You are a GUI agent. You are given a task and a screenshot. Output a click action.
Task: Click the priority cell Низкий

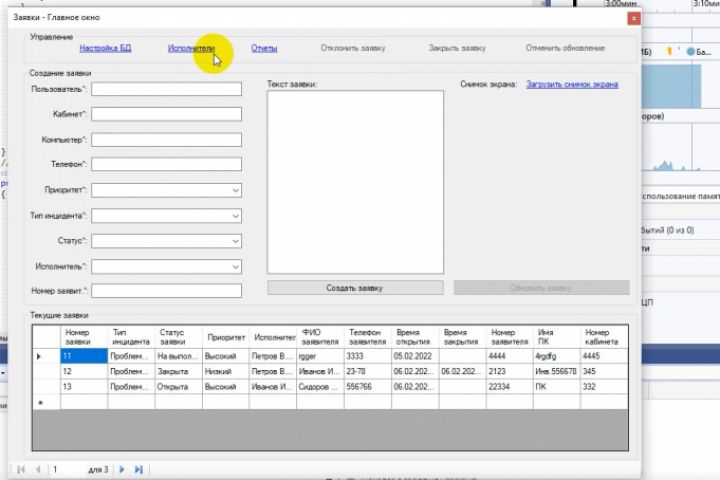pos(226,371)
